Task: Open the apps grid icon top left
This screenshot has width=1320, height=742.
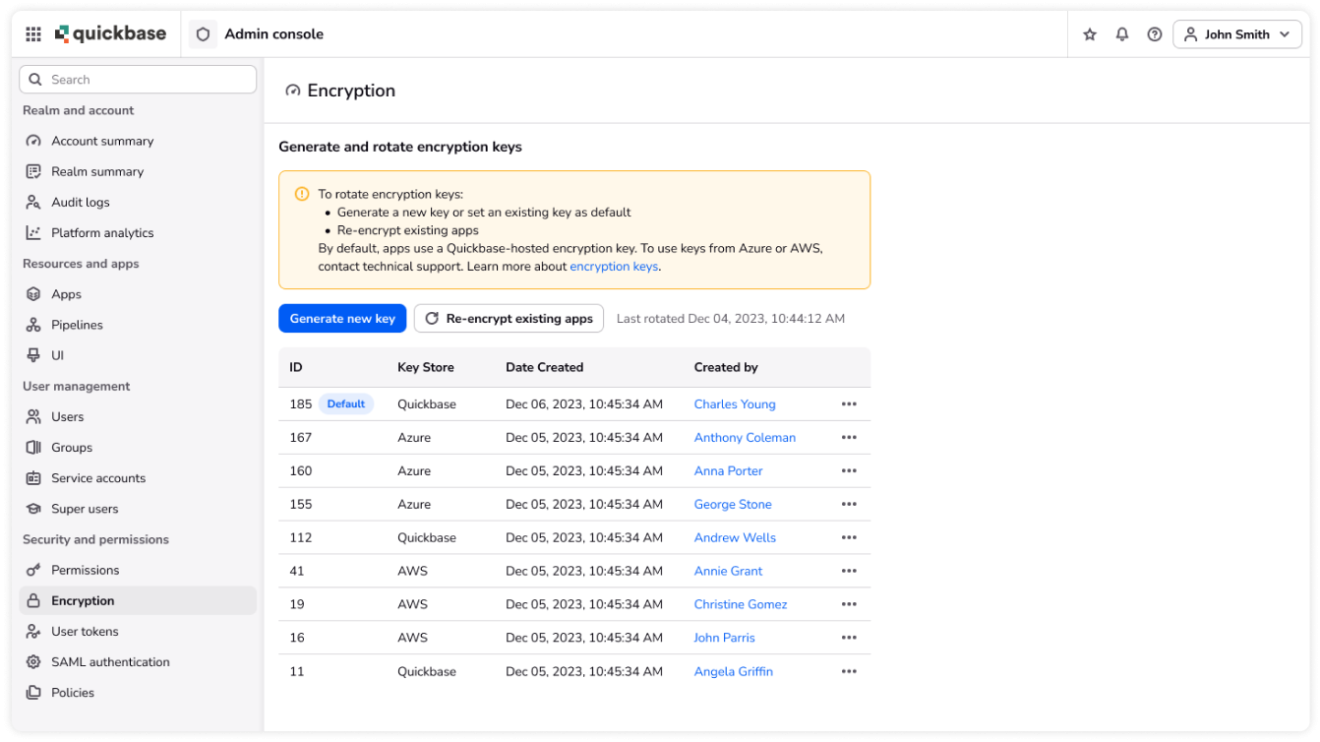Action: [x=32, y=33]
